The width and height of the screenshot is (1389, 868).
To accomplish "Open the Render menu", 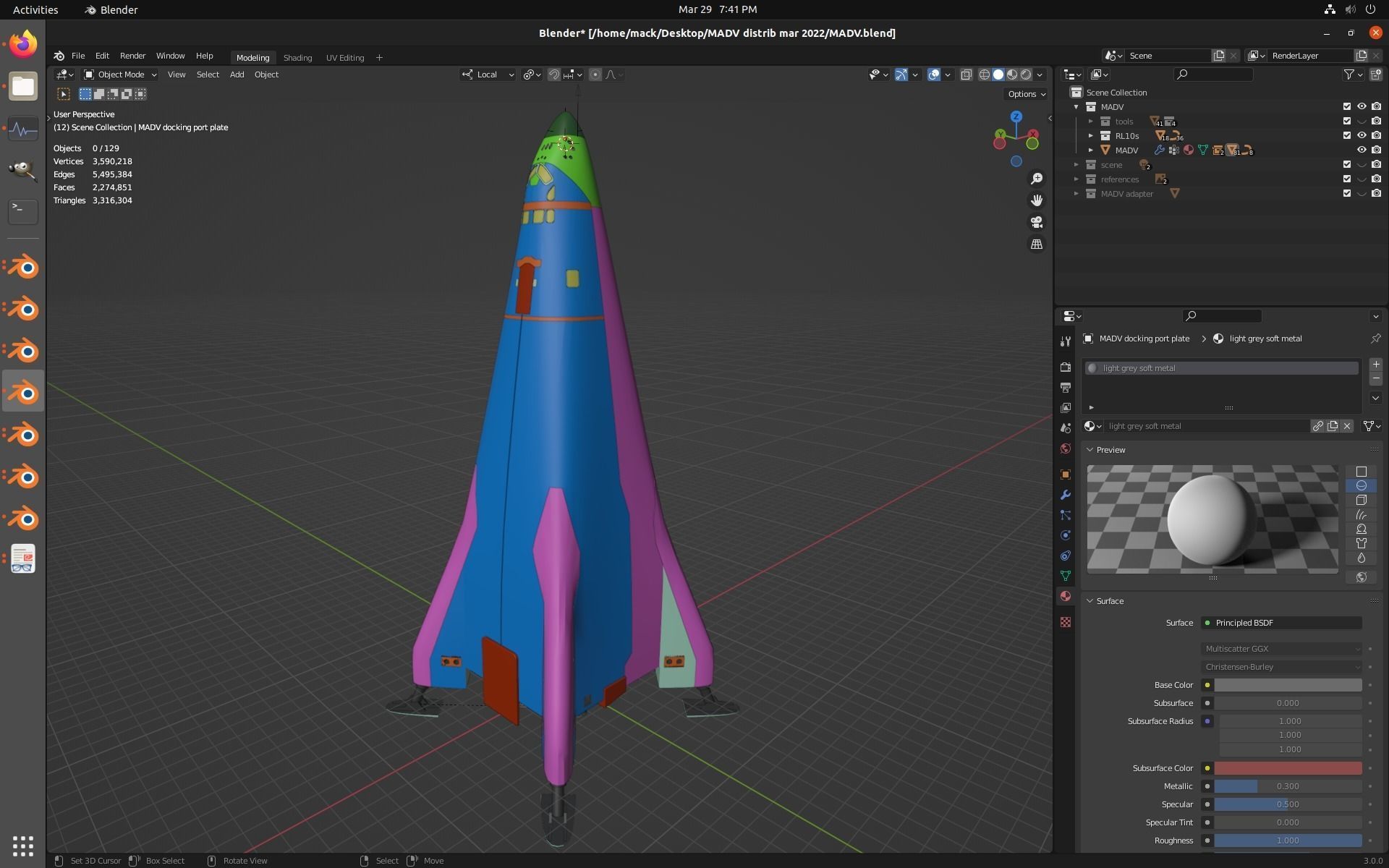I will [x=132, y=56].
